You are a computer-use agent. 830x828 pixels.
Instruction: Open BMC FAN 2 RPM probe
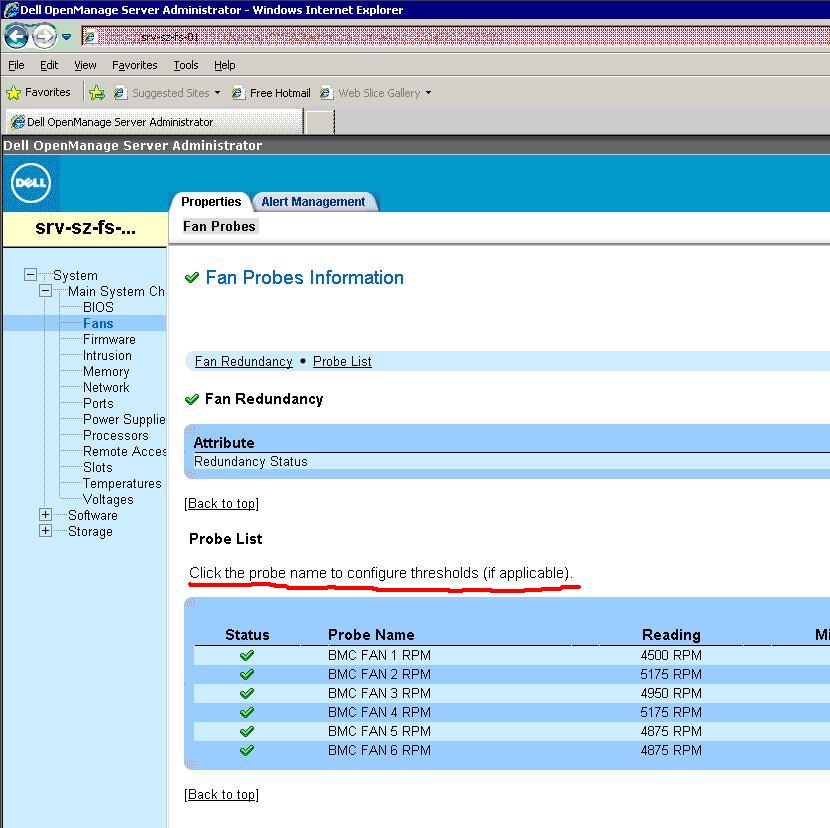[x=379, y=674]
